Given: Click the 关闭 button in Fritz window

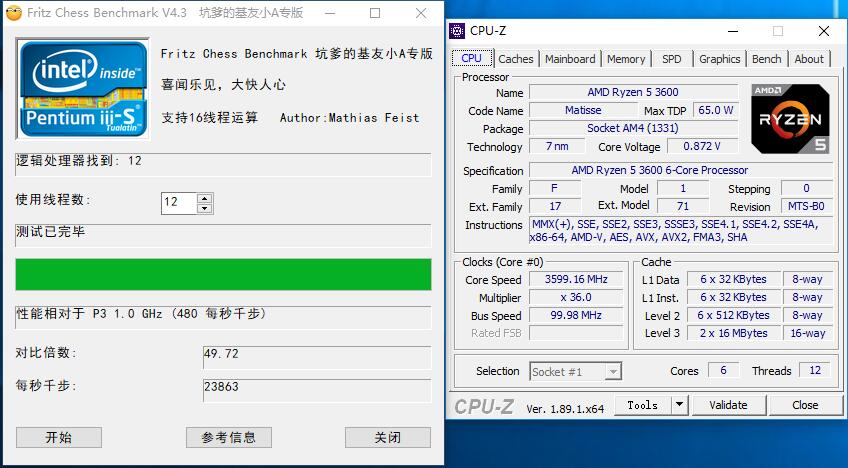Looking at the screenshot, I should (x=388, y=437).
